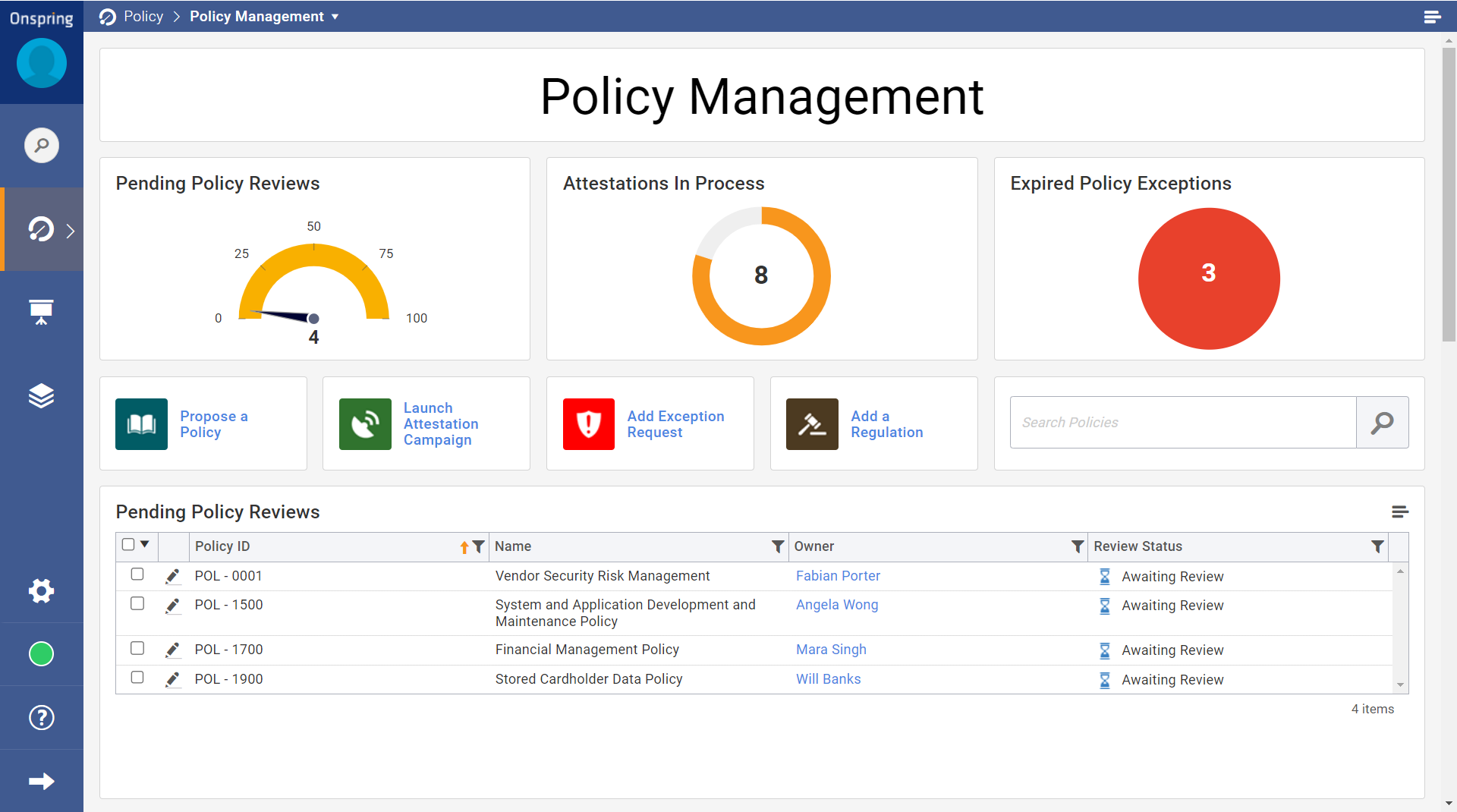The height and width of the screenshot is (812, 1457).
Task: Click the arrow icon at sidebar bottom
Action: 42,781
